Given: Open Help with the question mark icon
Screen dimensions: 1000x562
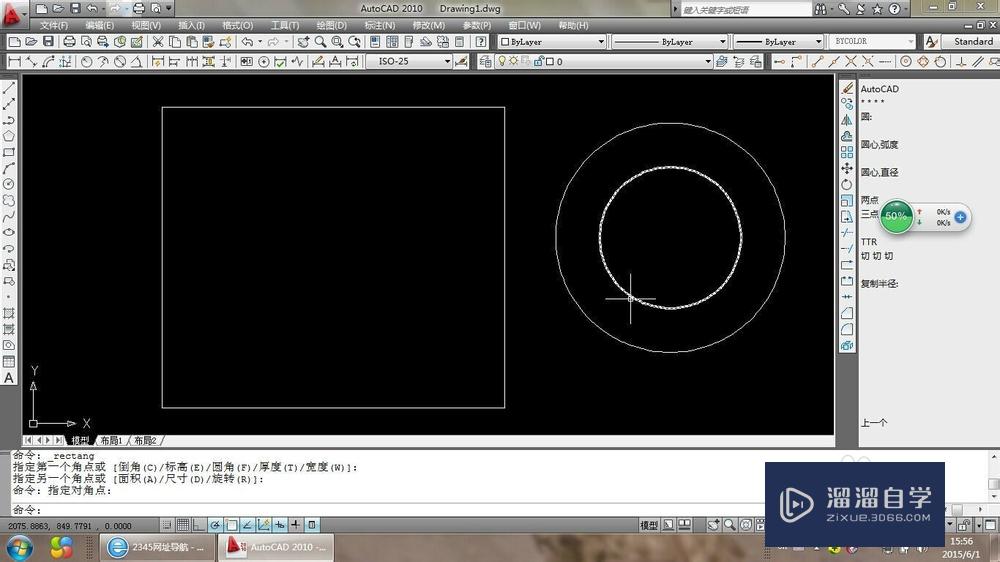Looking at the screenshot, I should coord(481,42).
